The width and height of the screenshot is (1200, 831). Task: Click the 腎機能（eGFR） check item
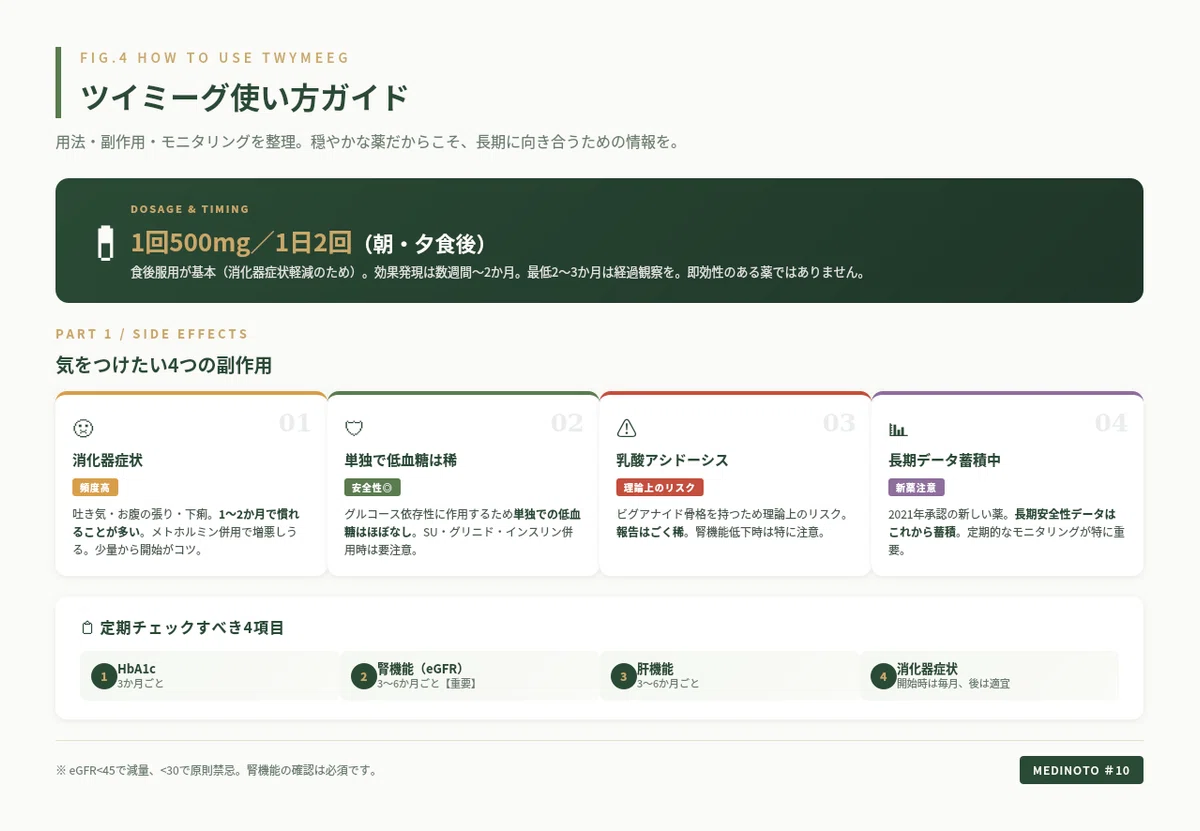470,676
